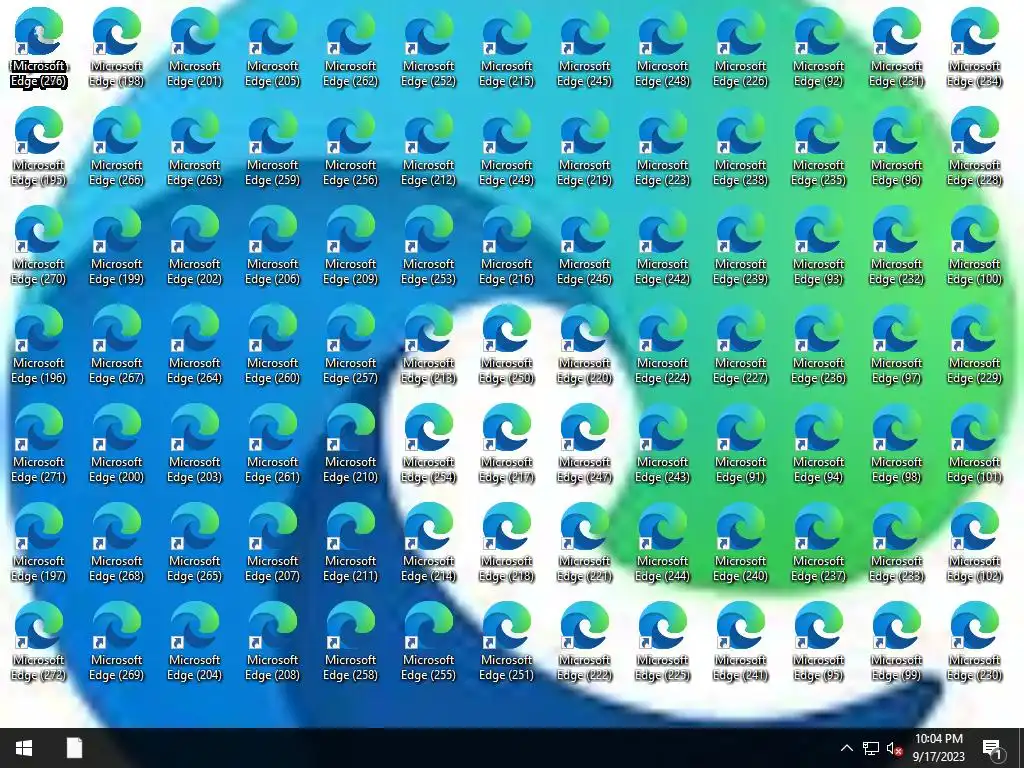Select Microsoft Edge (234) shortcut
The image size is (1024, 768).
(974, 47)
